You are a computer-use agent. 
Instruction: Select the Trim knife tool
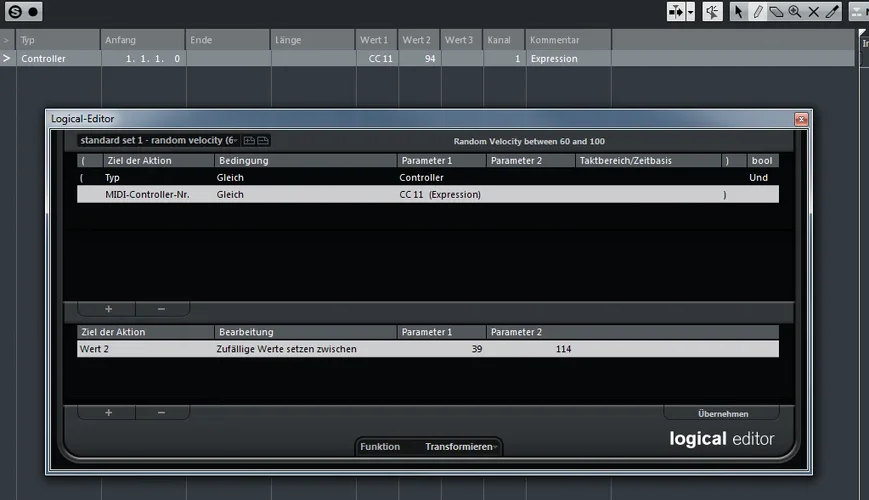pyautogui.click(x=832, y=12)
